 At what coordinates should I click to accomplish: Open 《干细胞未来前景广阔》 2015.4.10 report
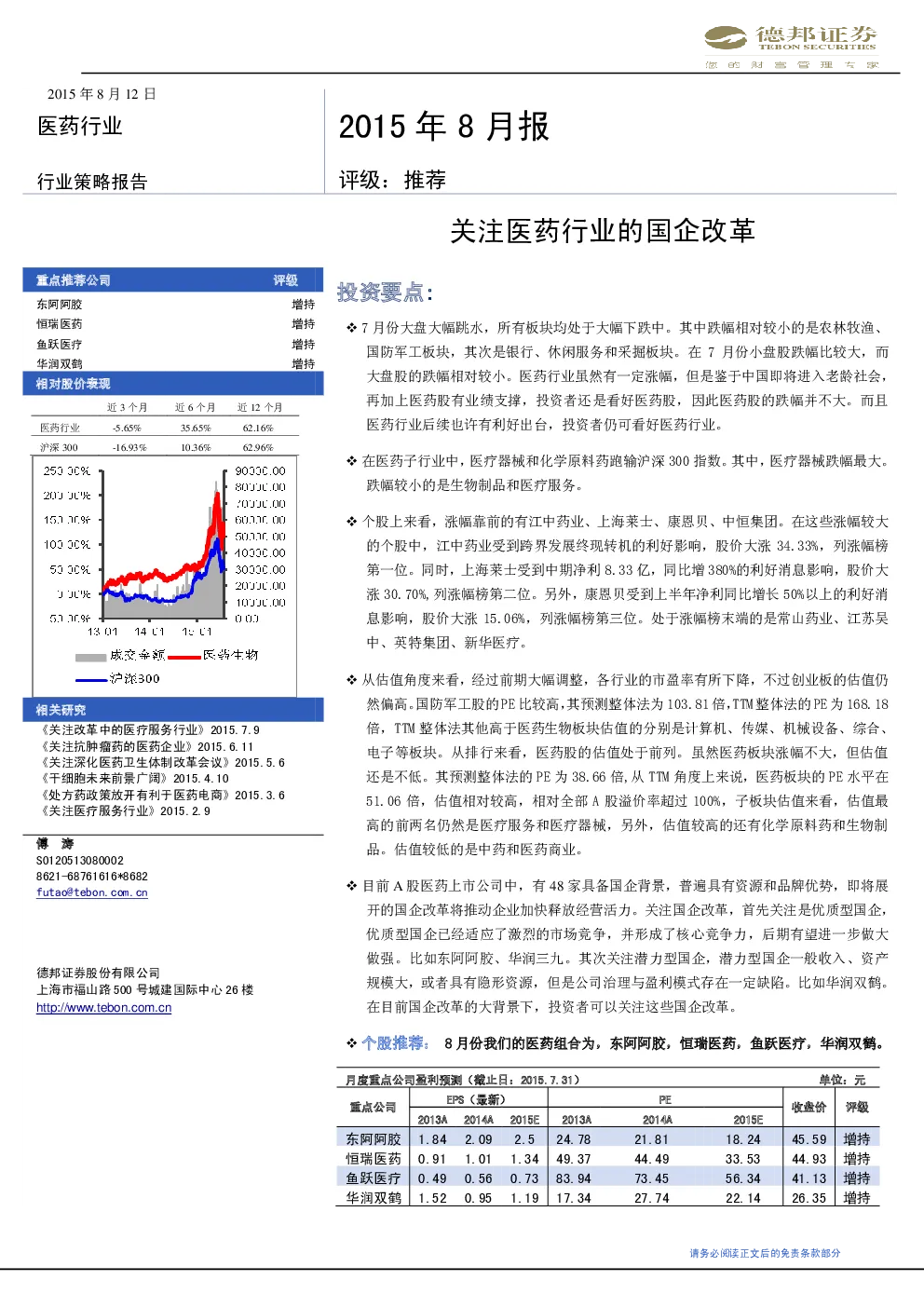click(133, 779)
